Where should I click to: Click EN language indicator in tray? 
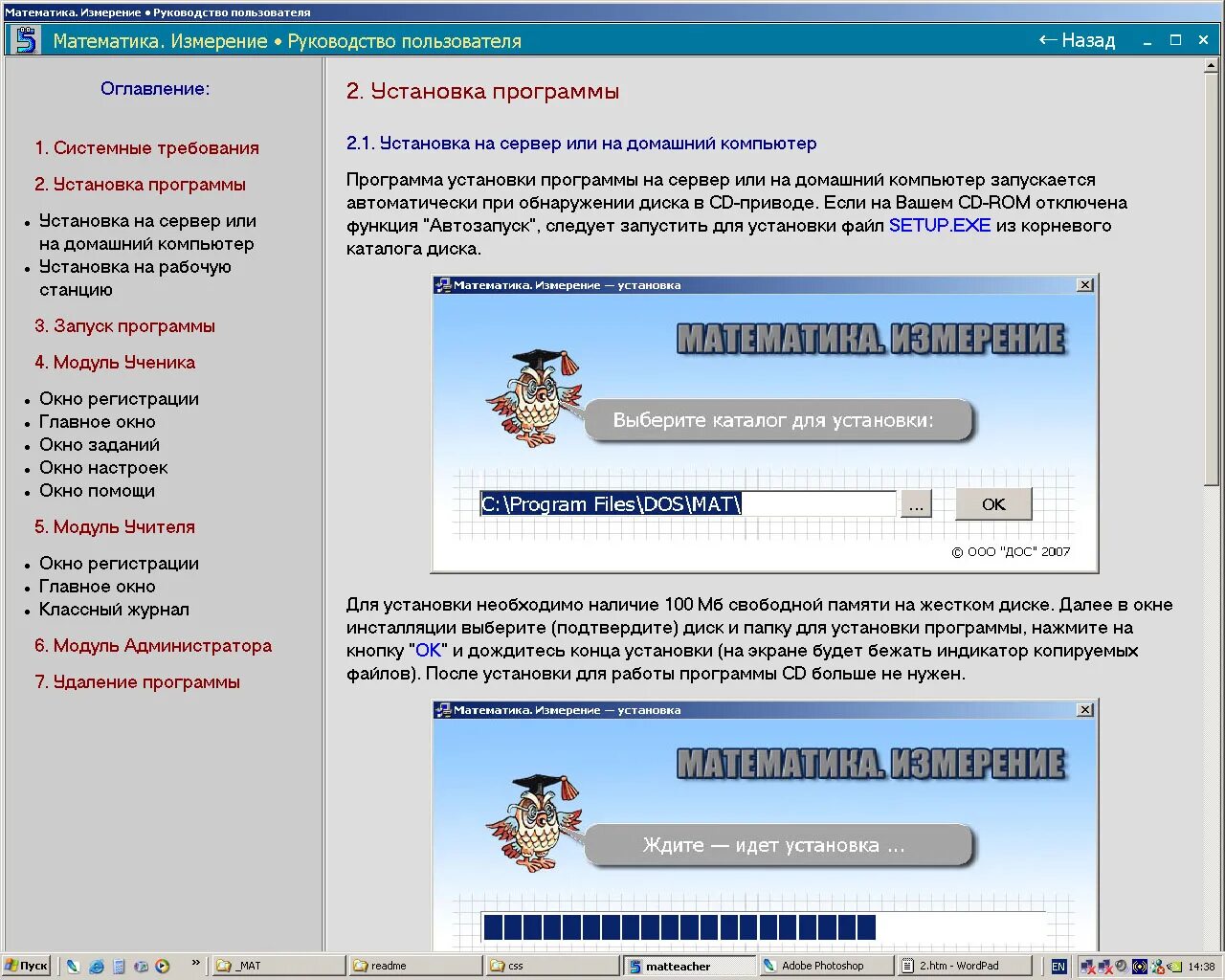(1058, 967)
